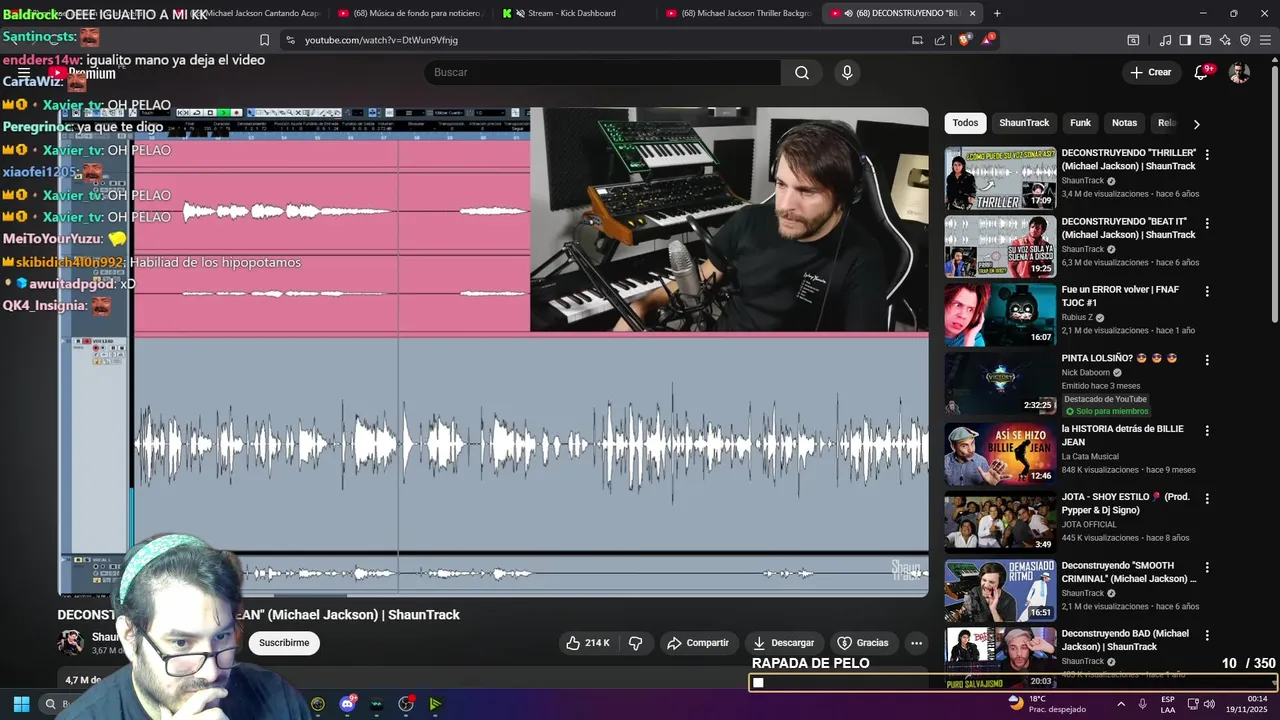Open YouTube notifications bell
This screenshot has width=1280, height=720.
tap(1202, 72)
